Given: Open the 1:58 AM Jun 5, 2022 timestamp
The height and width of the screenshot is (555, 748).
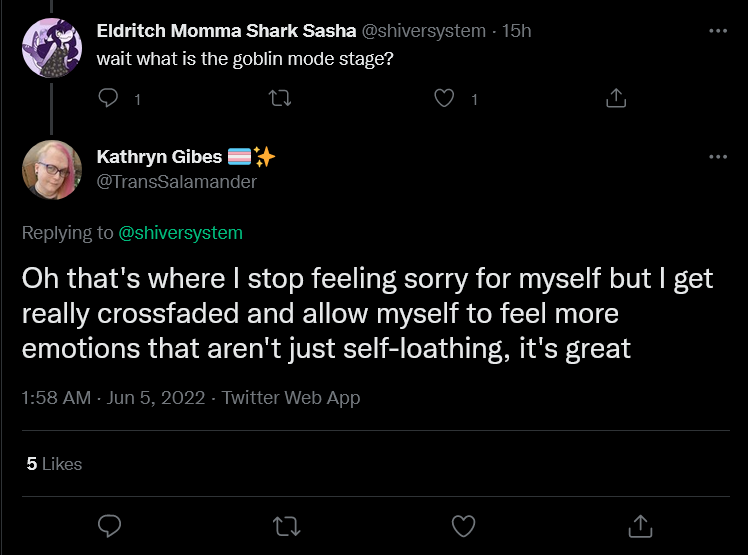Looking at the screenshot, I should [x=113, y=398].
